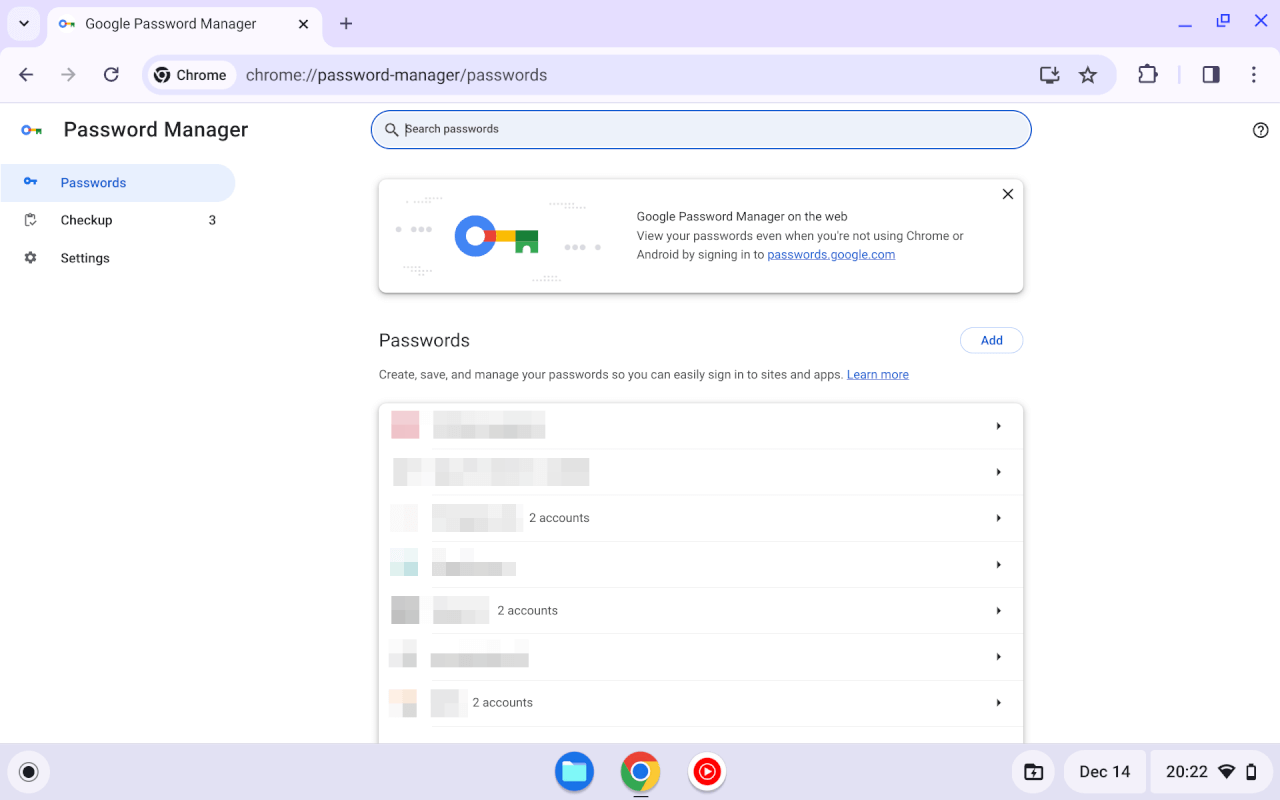The width and height of the screenshot is (1280, 800).
Task: Click the Chrome icon on the shelf
Action: (640, 772)
